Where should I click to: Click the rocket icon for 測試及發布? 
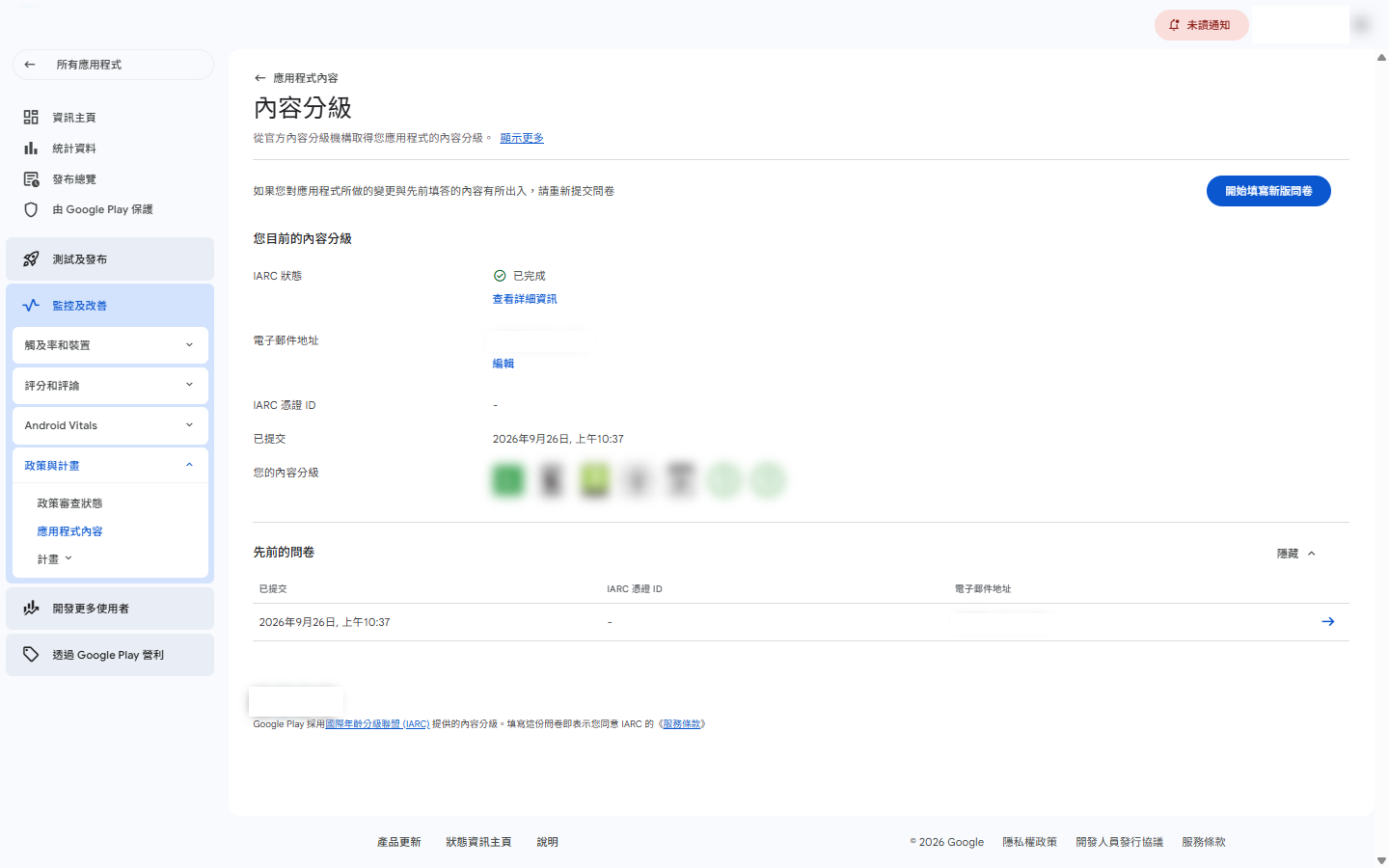31,259
